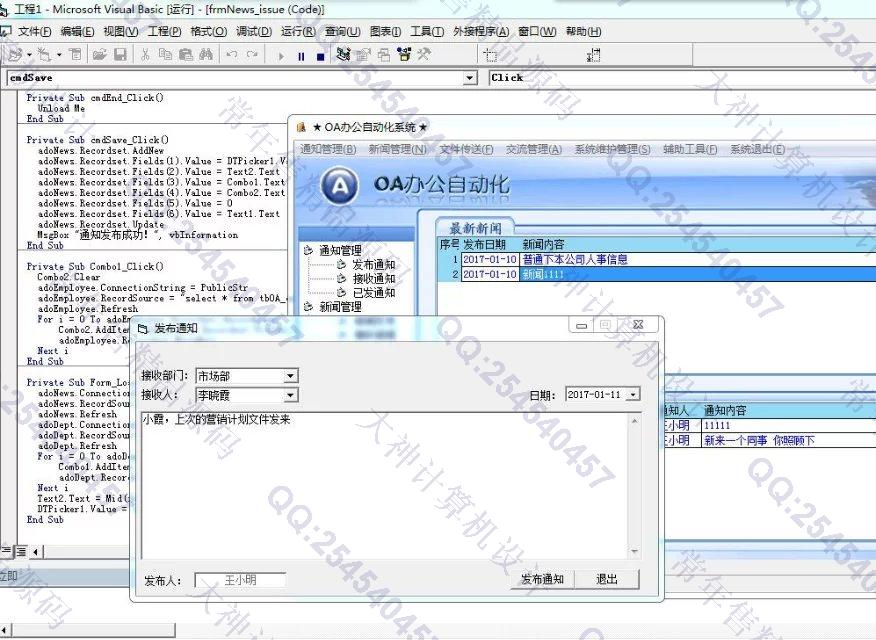
Task: Open the 文件(F) menu in Visual Basic
Action: 35,31
